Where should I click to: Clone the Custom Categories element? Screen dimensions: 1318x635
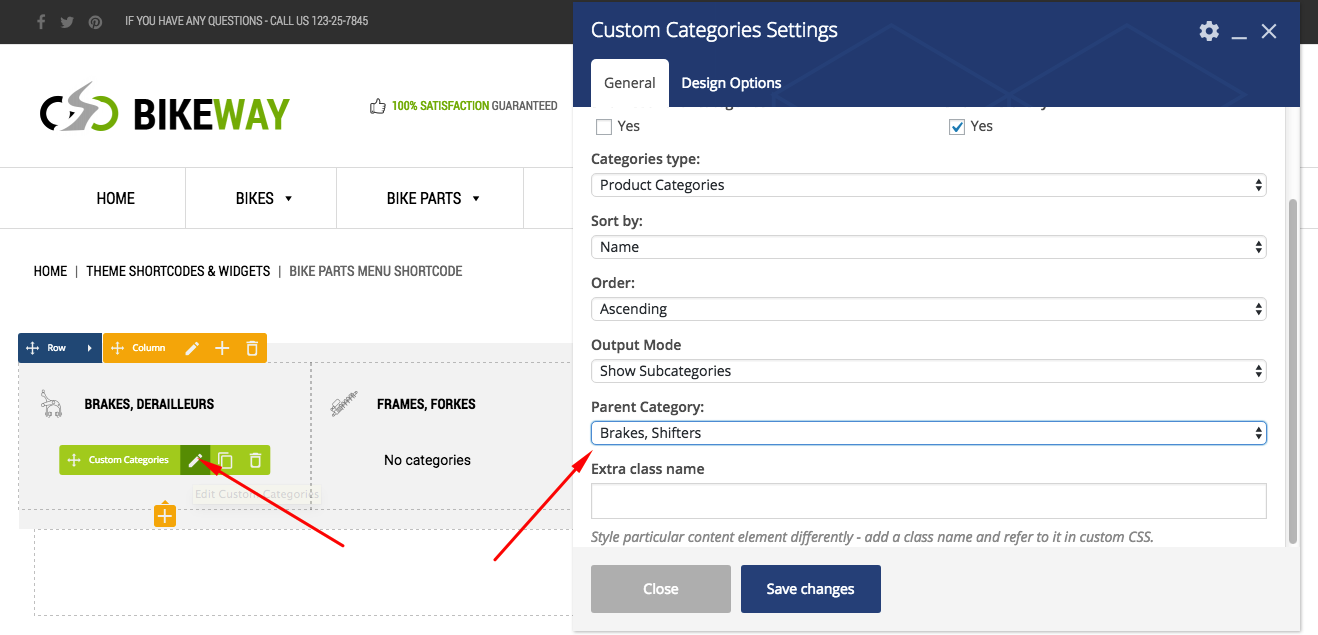(225, 460)
